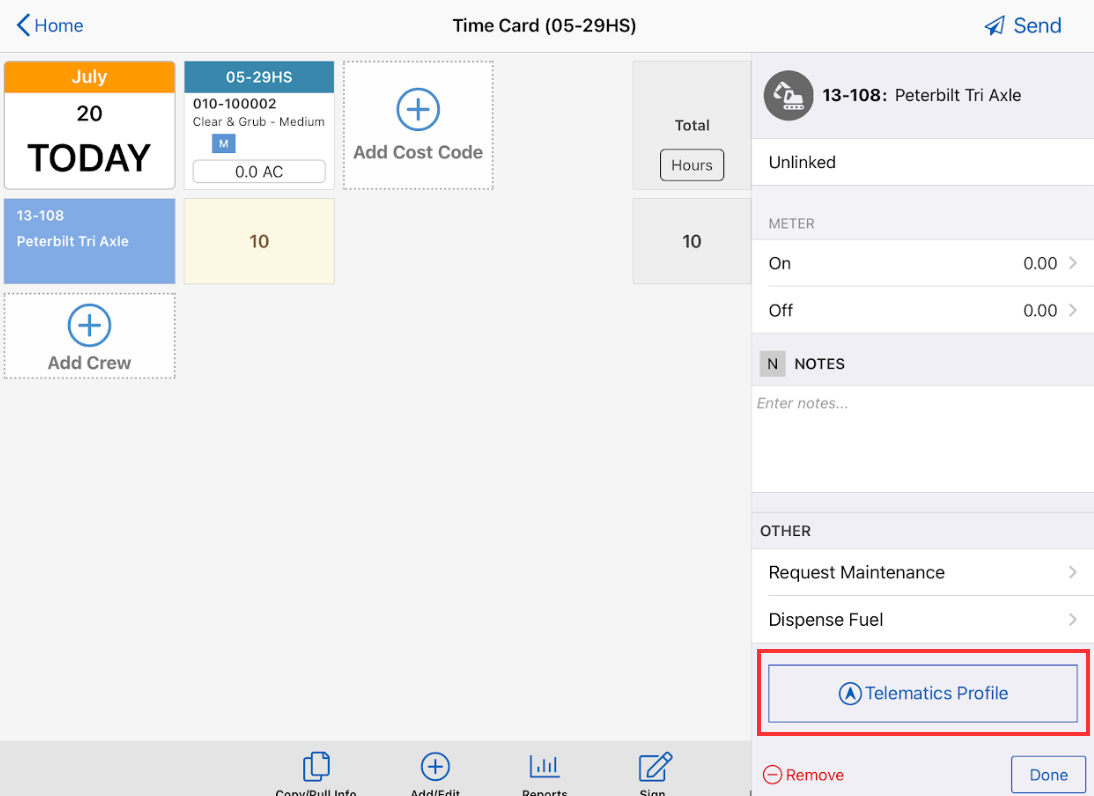
Task: Toggle the Hours display mode
Action: tap(691, 165)
